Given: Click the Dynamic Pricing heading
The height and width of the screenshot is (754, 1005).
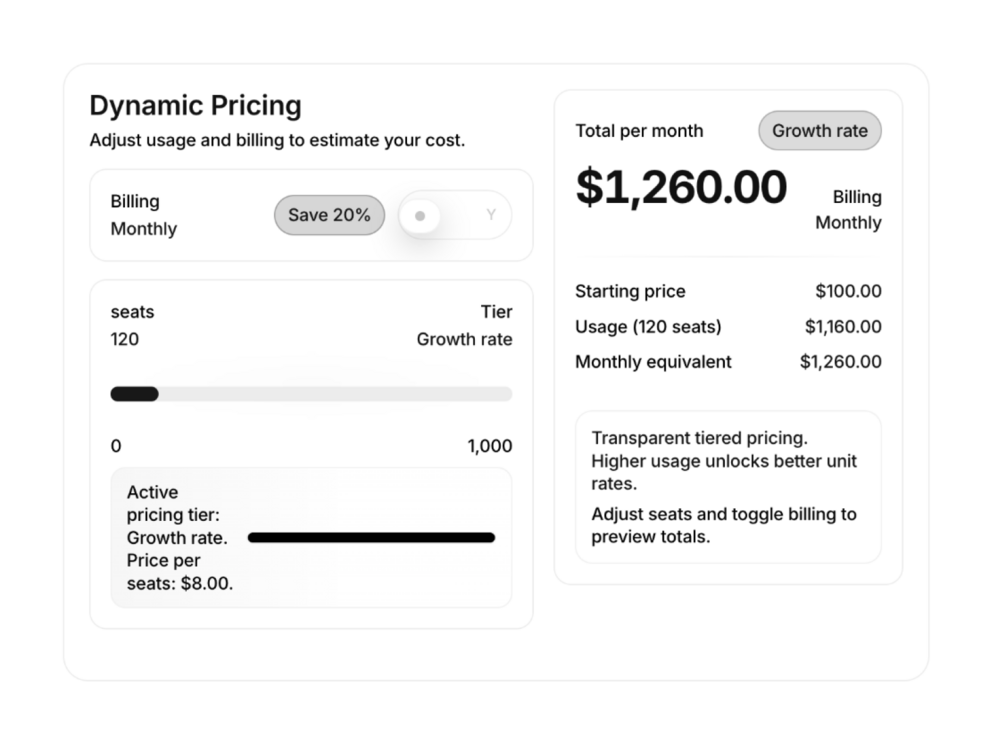Looking at the screenshot, I should click(195, 106).
